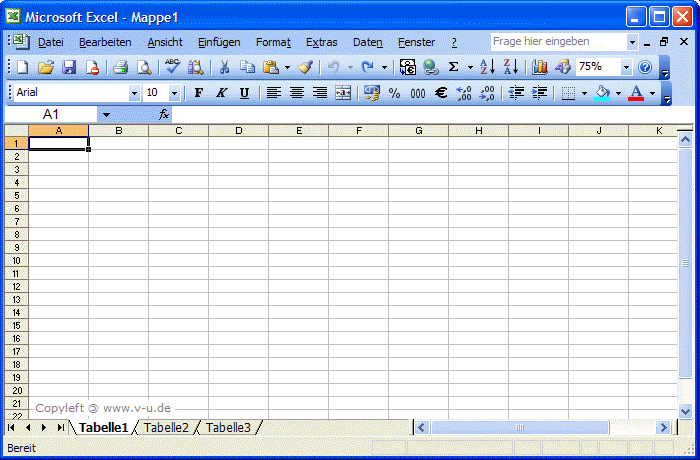Apply the red font color A
The height and width of the screenshot is (460, 700).
click(x=636, y=93)
